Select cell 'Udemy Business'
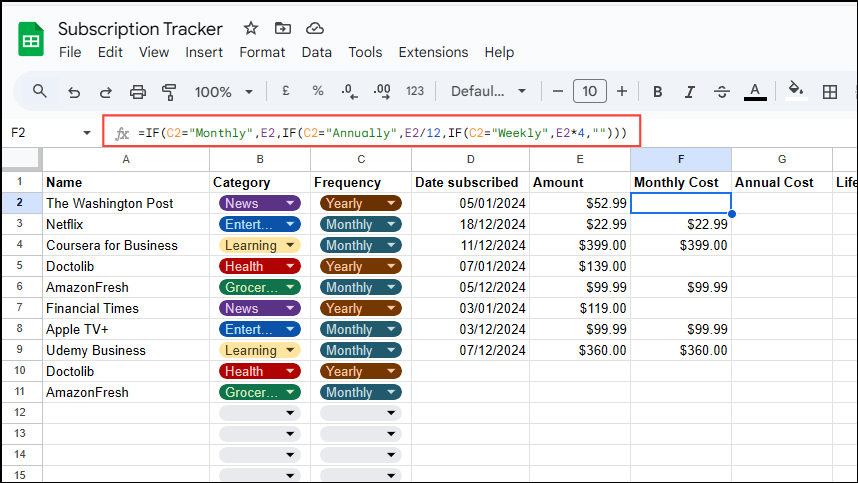The width and height of the screenshot is (858, 483). tap(126, 350)
